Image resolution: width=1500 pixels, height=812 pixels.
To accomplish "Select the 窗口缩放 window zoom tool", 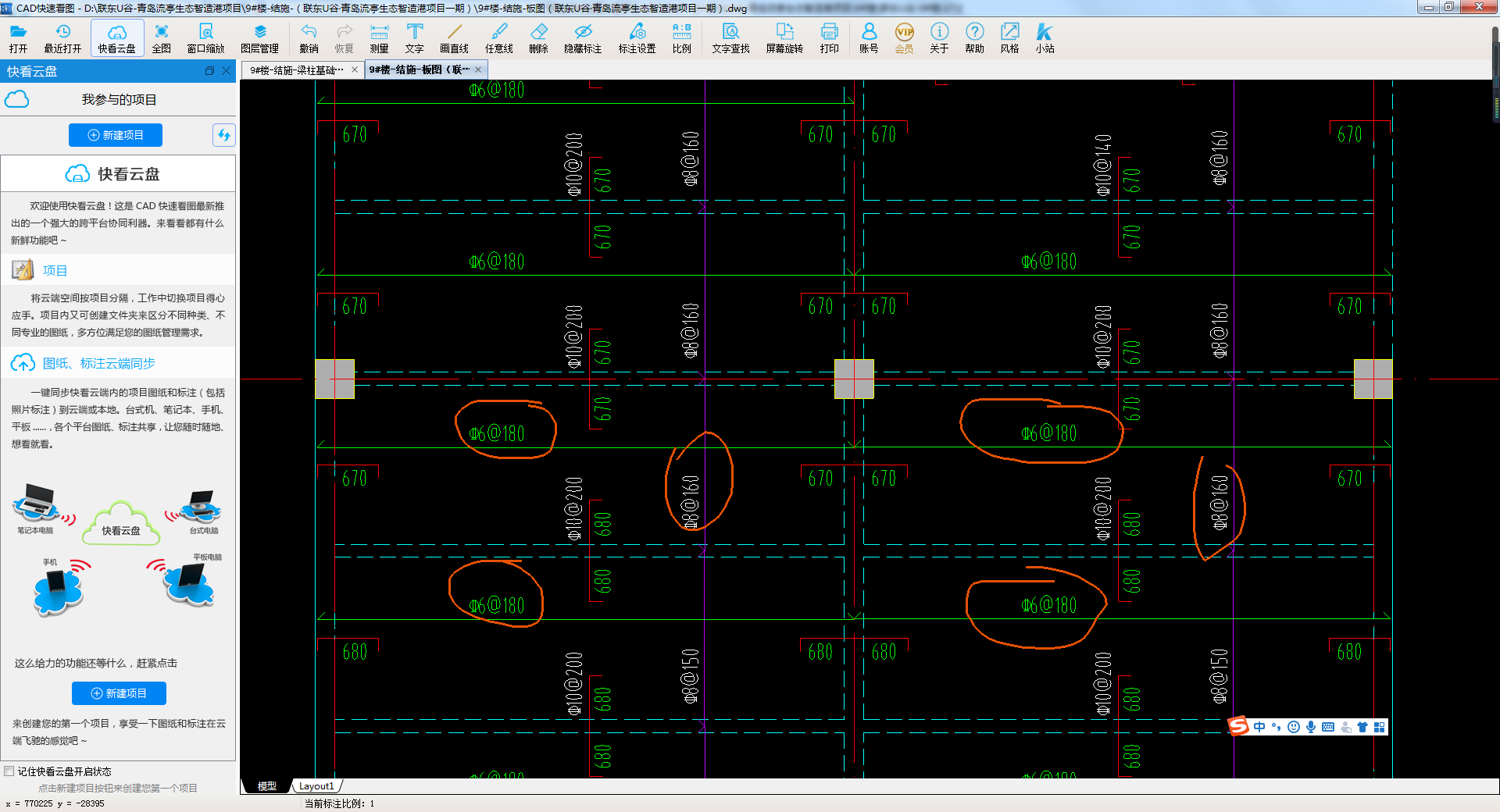I will [x=206, y=37].
